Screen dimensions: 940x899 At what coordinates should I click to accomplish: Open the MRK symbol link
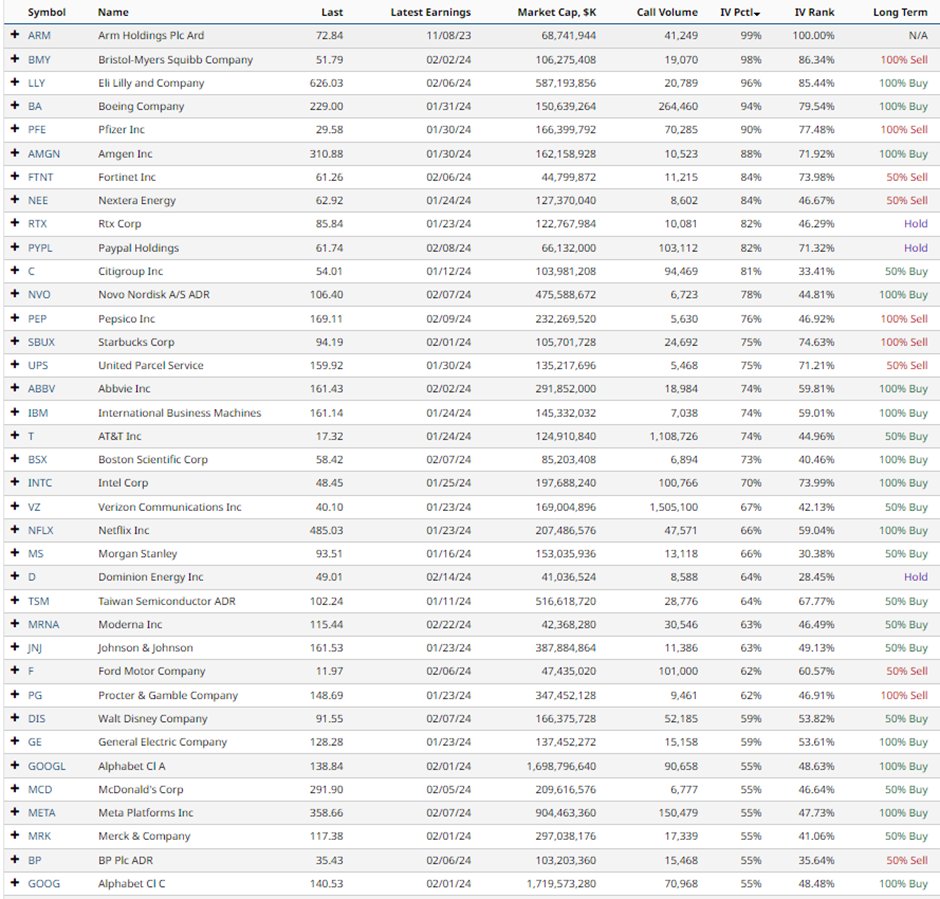[x=40, y=835]
